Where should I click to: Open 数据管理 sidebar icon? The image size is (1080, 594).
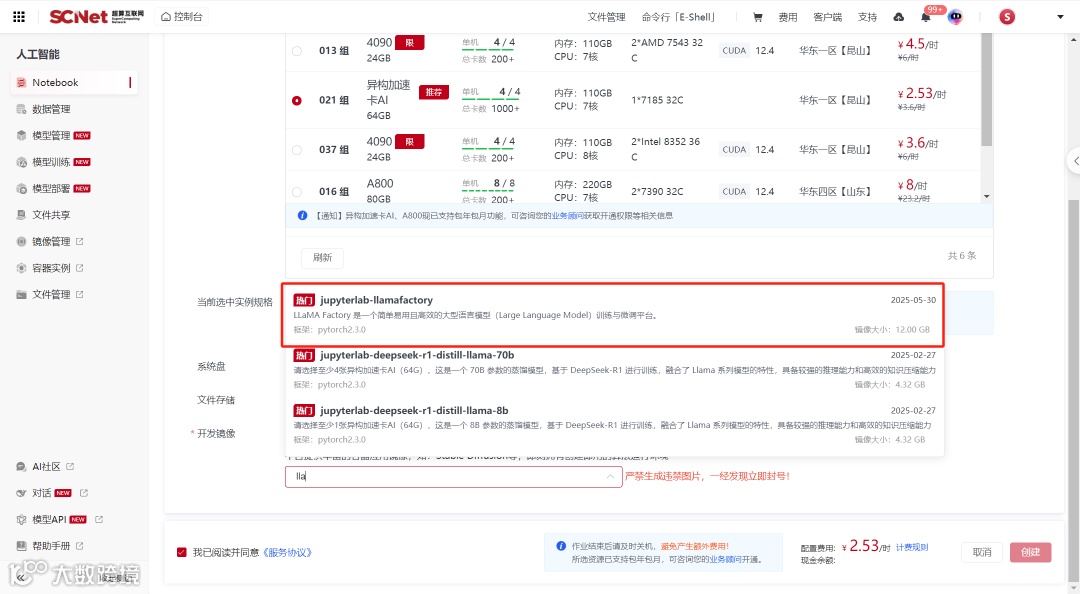pos(21,109)
